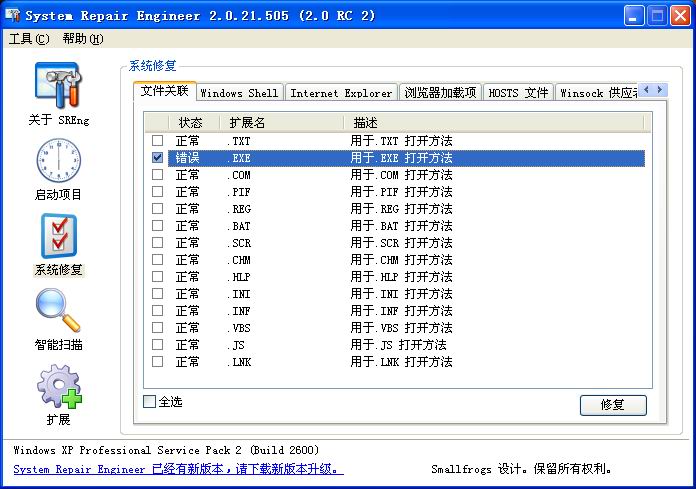
Task: Select the 用于.CHM 打开方法 description
Action: click(401, 260)
